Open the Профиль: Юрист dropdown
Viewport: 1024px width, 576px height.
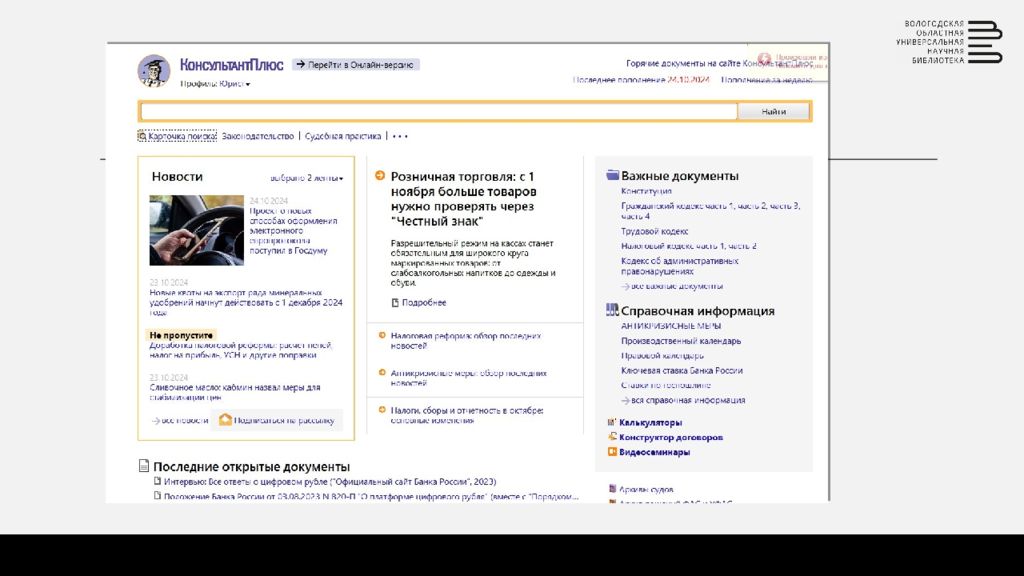click(215, 84)
